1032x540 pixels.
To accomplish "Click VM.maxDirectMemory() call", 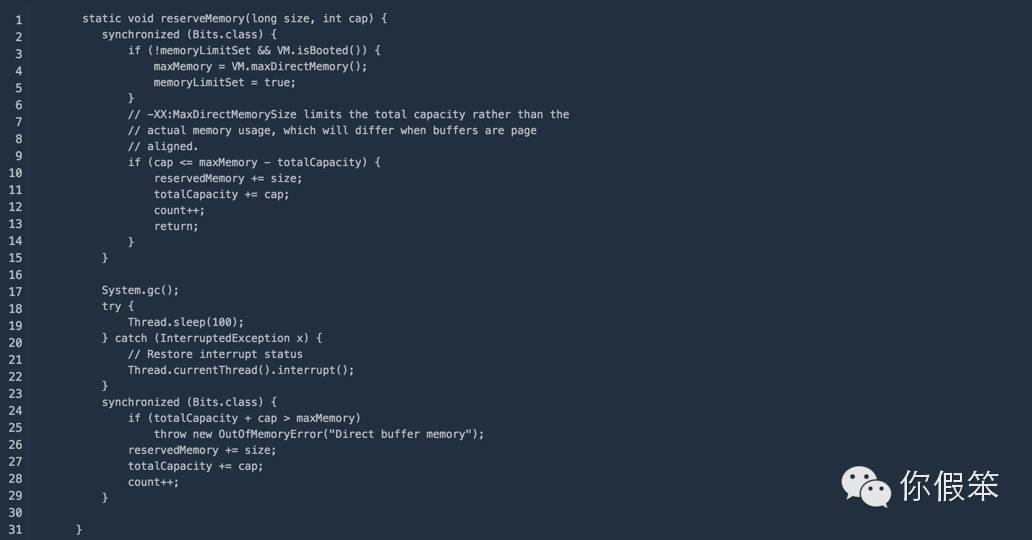I will [299, 67].
